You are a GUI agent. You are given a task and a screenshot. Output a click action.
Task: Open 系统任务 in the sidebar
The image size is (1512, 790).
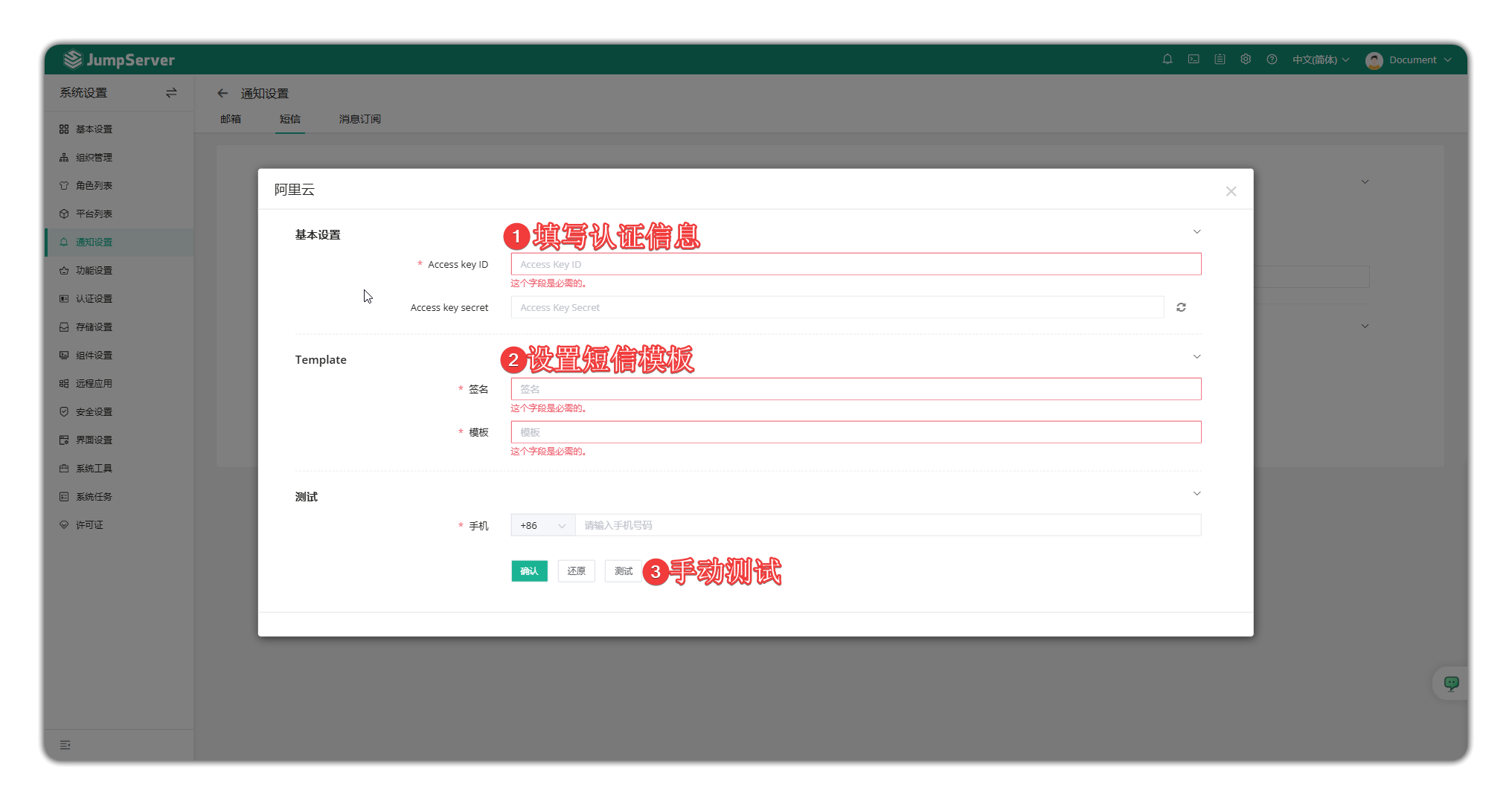pyautogui.click(x=119, y=497)
